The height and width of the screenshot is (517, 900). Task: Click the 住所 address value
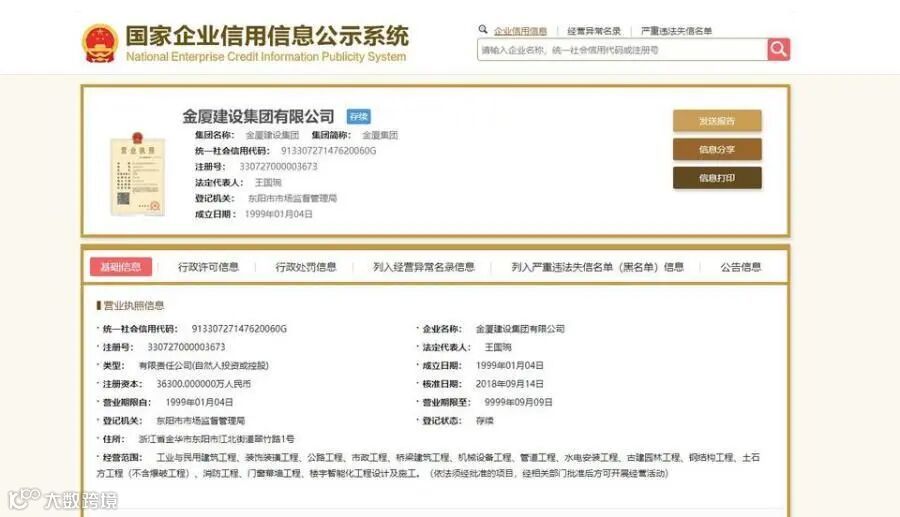coord(216,438)
